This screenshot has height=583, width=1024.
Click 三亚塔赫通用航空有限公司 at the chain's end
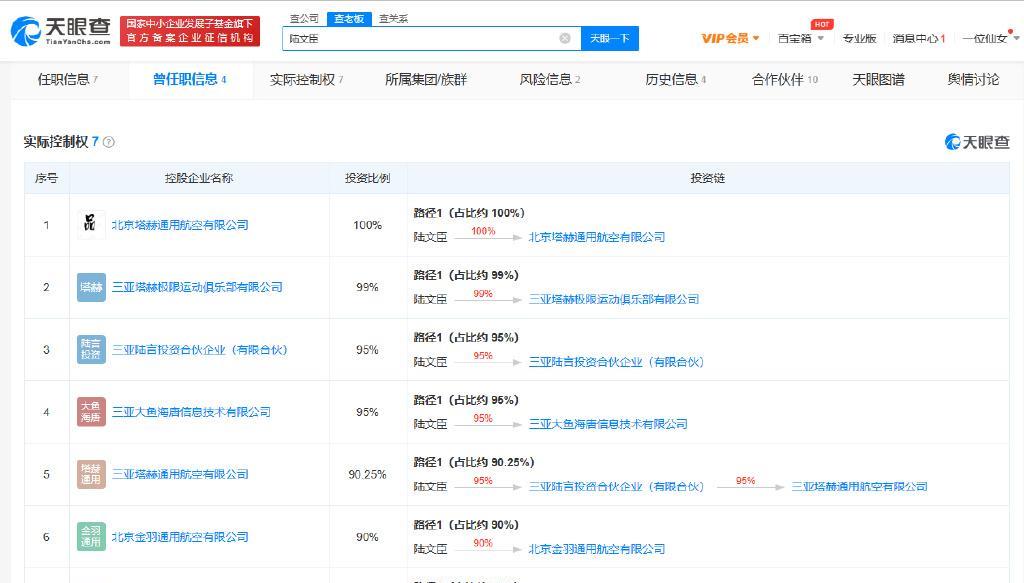[859, 486]
